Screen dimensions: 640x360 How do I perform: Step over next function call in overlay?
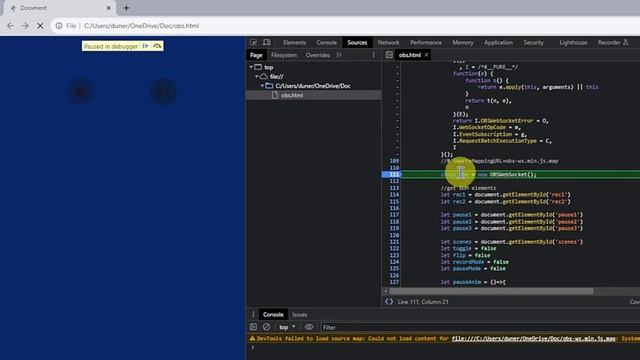[x=157, y=46]
